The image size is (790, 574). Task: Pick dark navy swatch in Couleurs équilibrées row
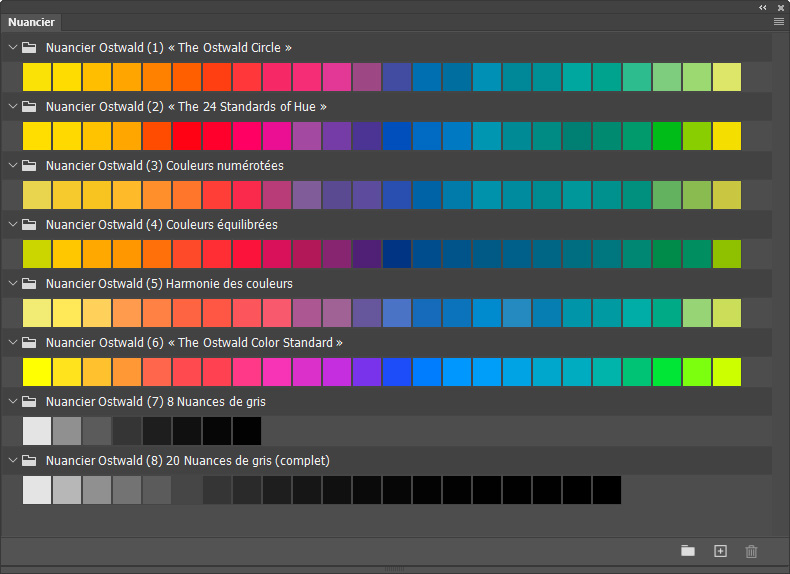[397, 253]
